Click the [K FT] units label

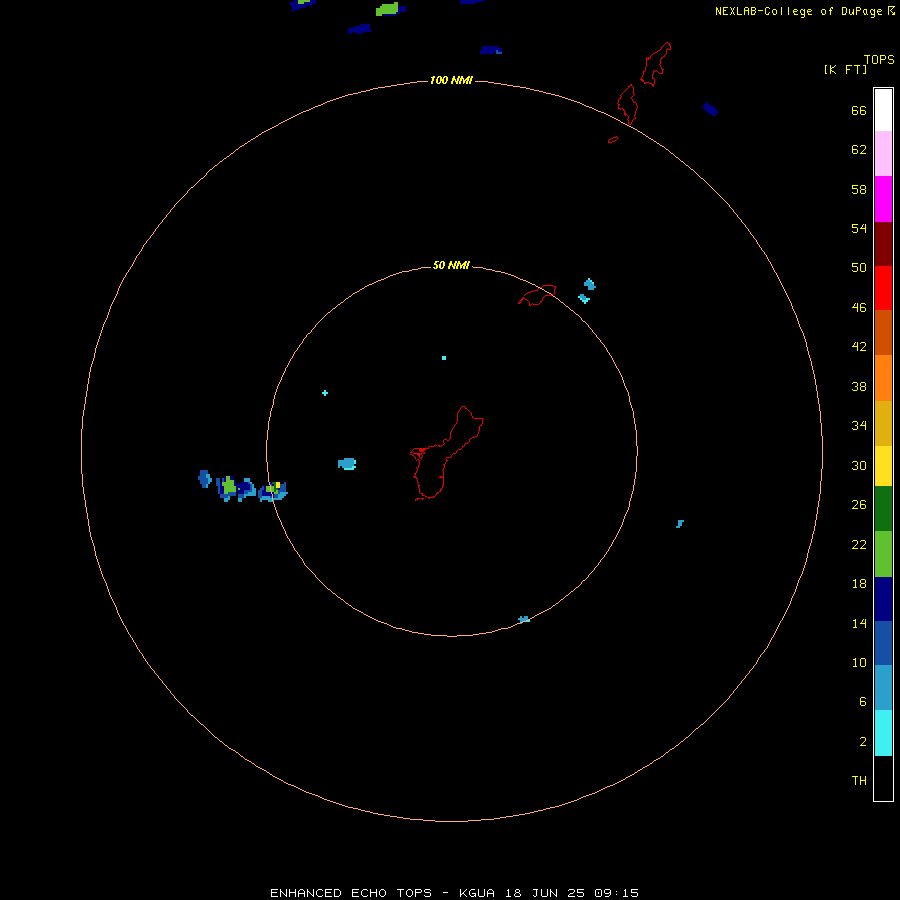[x=845, y=69]
